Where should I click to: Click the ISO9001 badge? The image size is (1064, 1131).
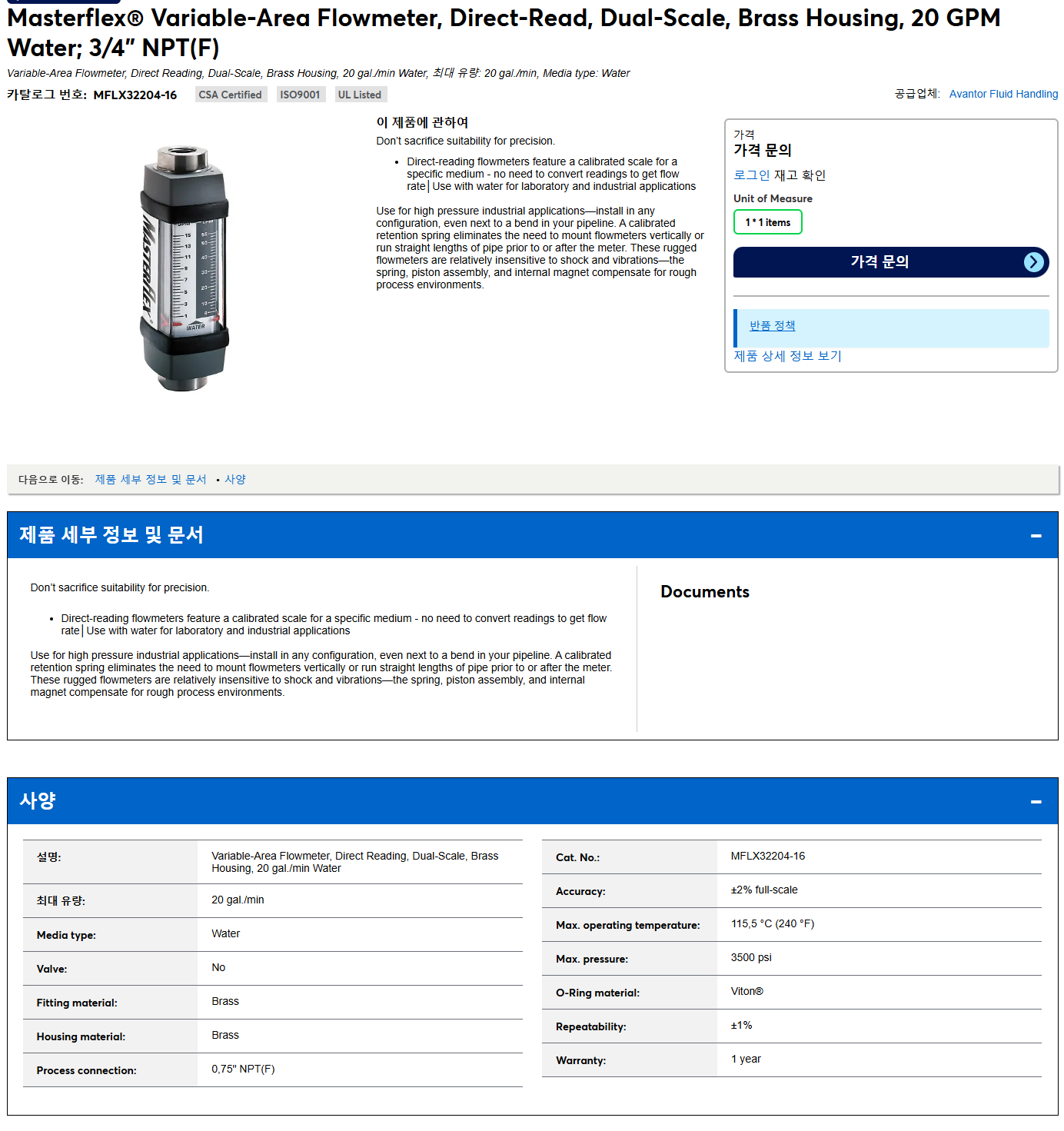(x=300, y=95)
